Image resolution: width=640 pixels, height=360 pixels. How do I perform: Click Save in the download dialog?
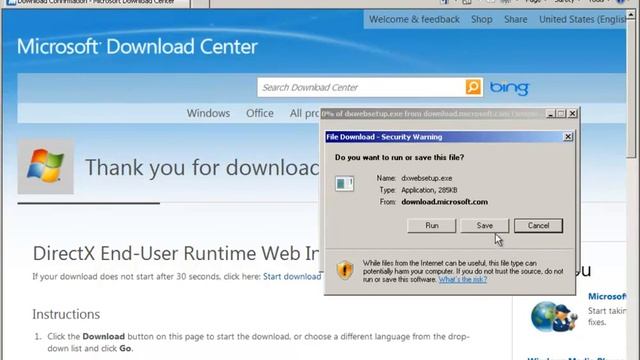[x=484, y=225]
